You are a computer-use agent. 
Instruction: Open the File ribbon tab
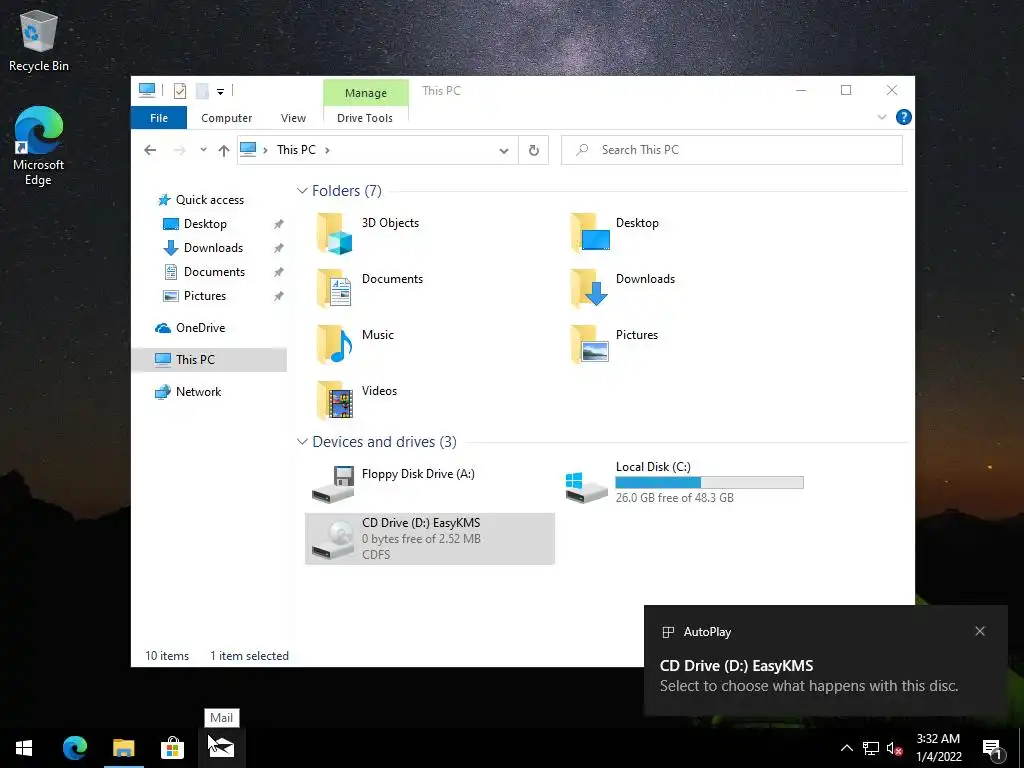[159, 118]
